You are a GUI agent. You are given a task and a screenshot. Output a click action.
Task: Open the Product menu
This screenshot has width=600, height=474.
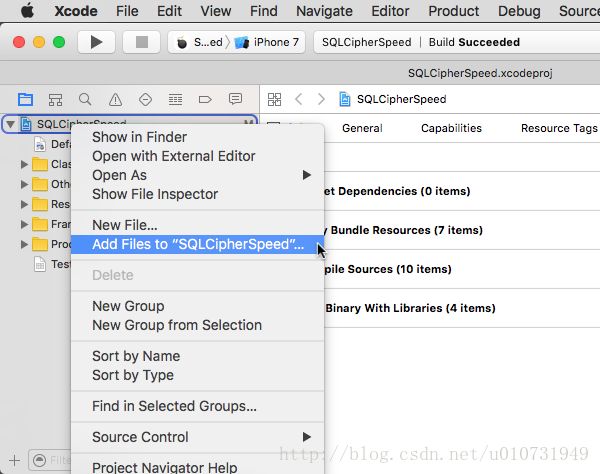(453, 11)
